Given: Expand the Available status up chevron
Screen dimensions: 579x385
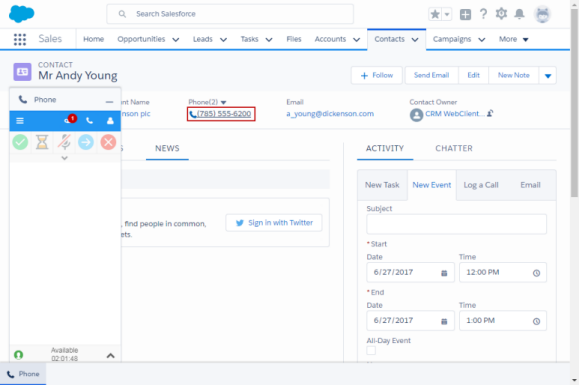Looking at the screenshot, I should point(110,355).
